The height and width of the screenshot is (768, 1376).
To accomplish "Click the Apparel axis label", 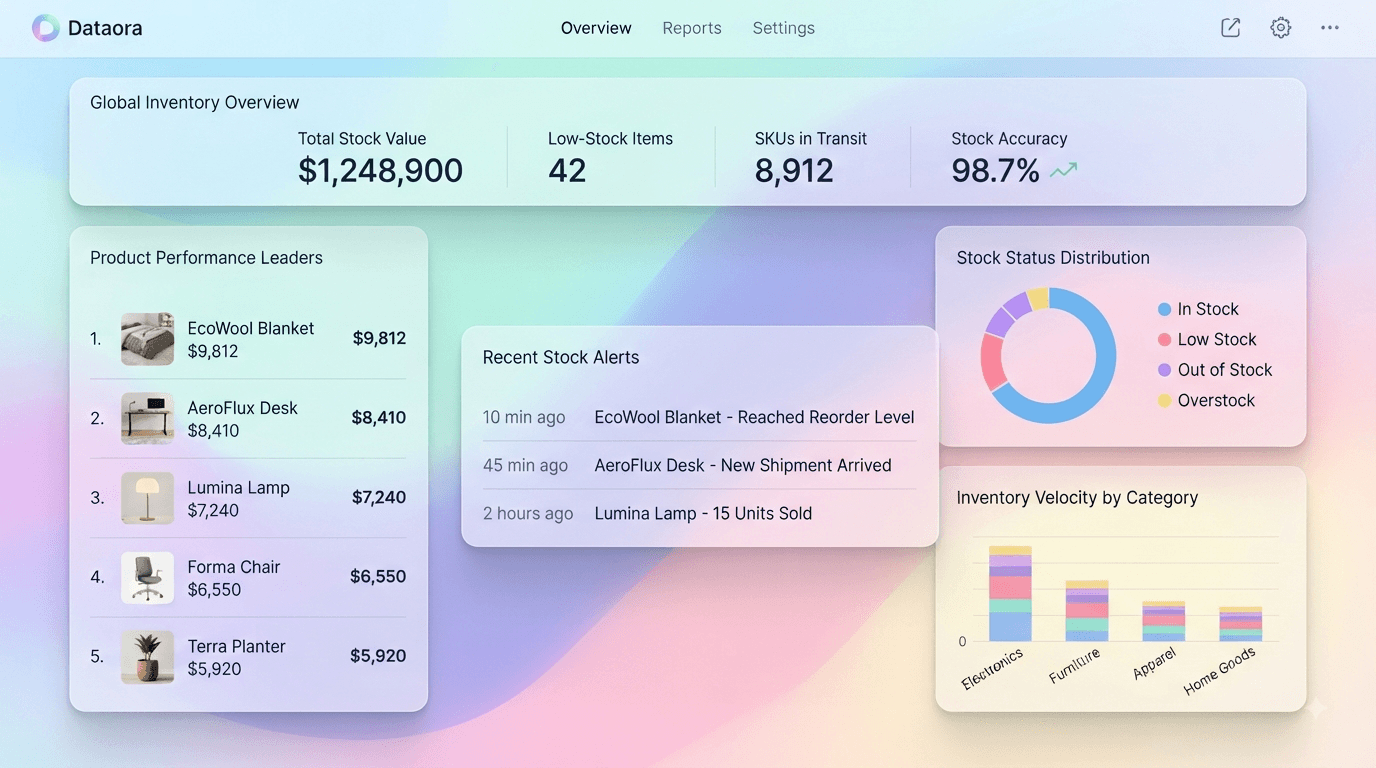I will (1155, 663).
